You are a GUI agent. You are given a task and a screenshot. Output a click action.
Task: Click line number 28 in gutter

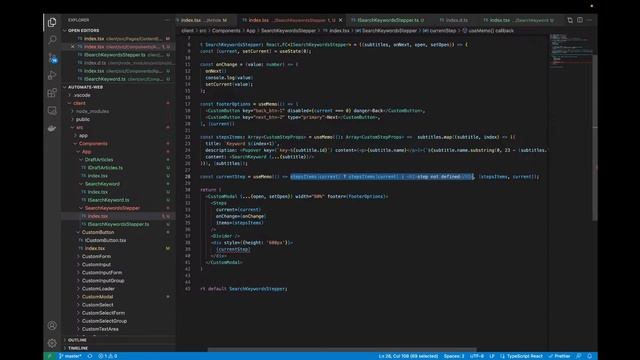[x=188, y=177]
